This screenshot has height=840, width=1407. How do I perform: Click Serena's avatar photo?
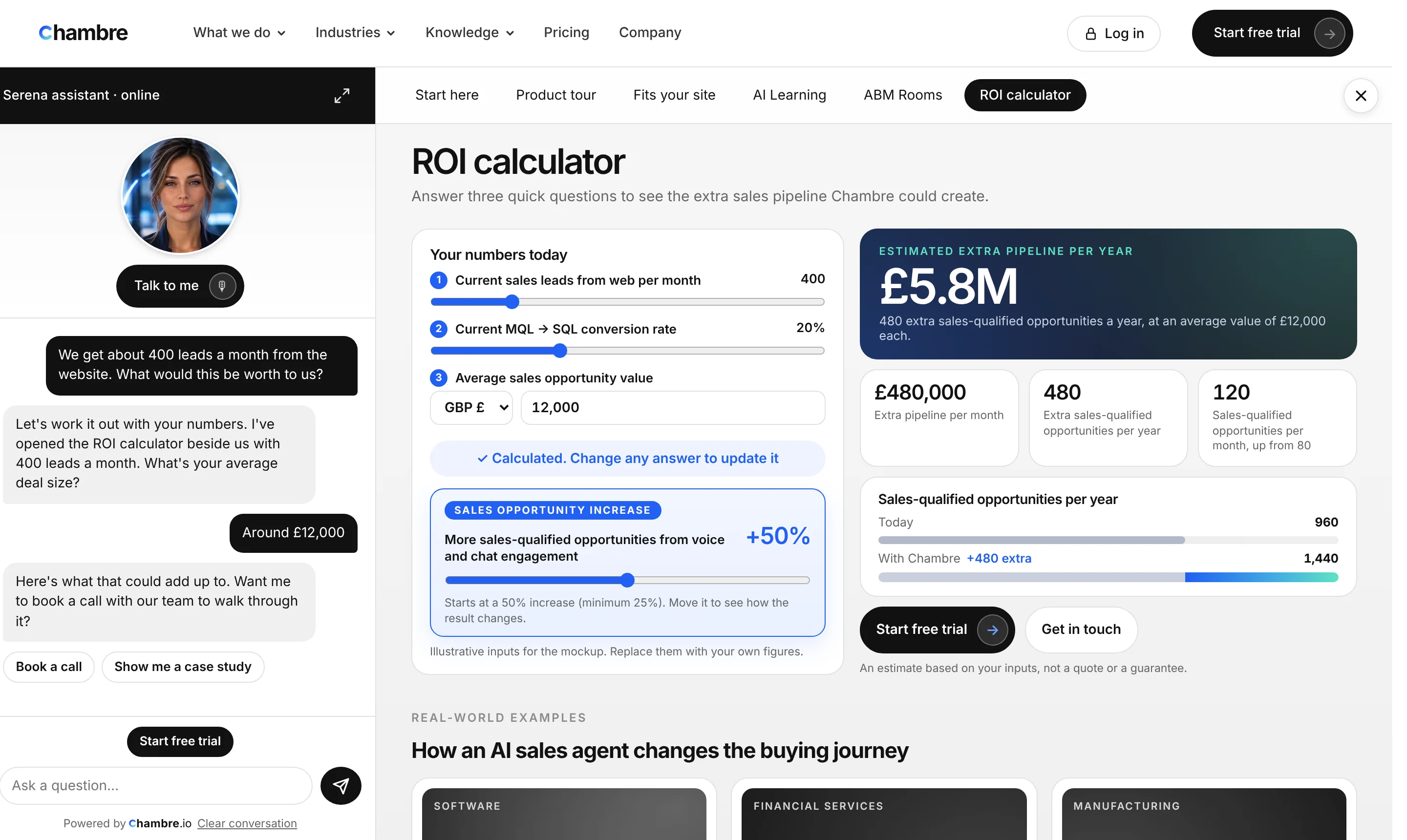(180, 195)
